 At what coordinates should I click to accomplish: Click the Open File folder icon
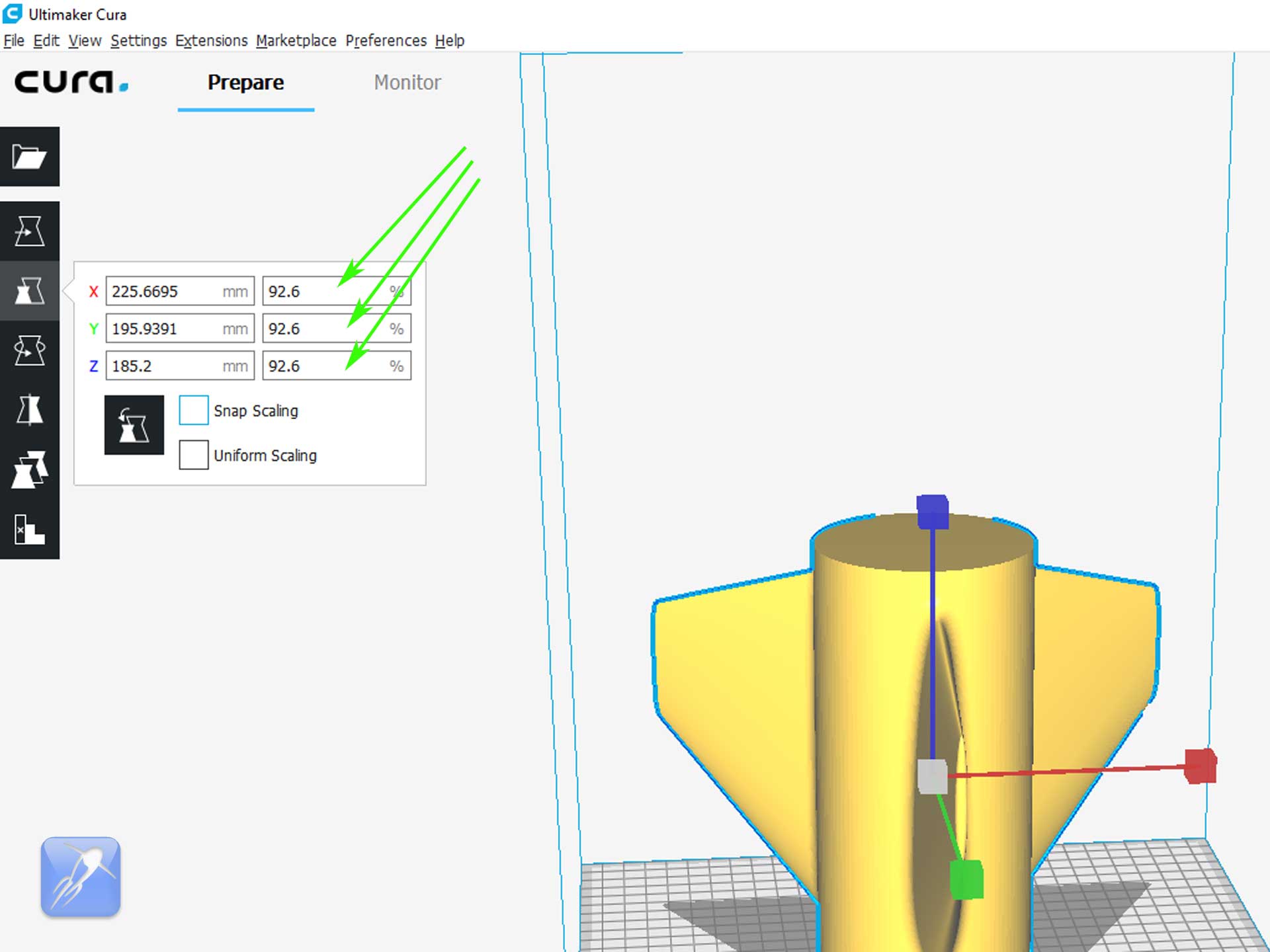point(29,157)
